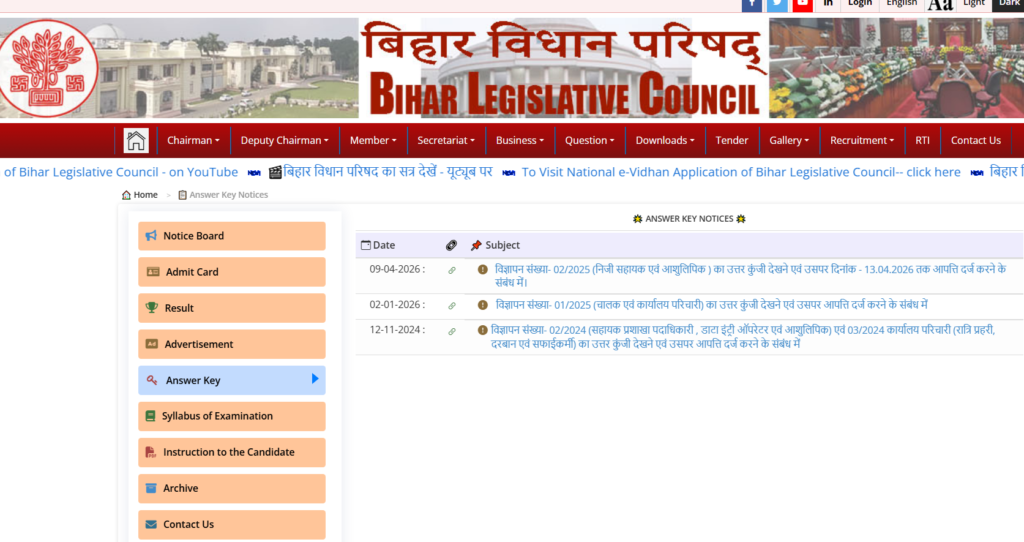The width and height of the screenshot is (1024, 542).
Task: Click the book icon on Syllabus of Examination
Action: [150, 416]
